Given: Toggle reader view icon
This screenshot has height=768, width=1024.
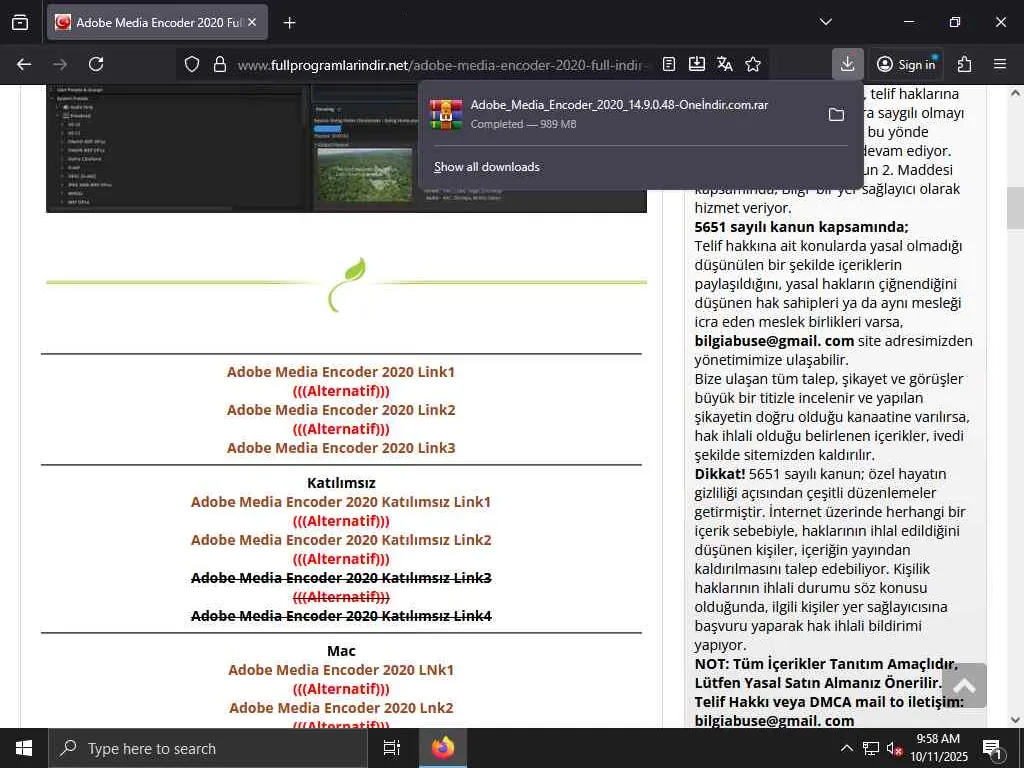Looking at the screenshot, I should click(x=669, y=64).
